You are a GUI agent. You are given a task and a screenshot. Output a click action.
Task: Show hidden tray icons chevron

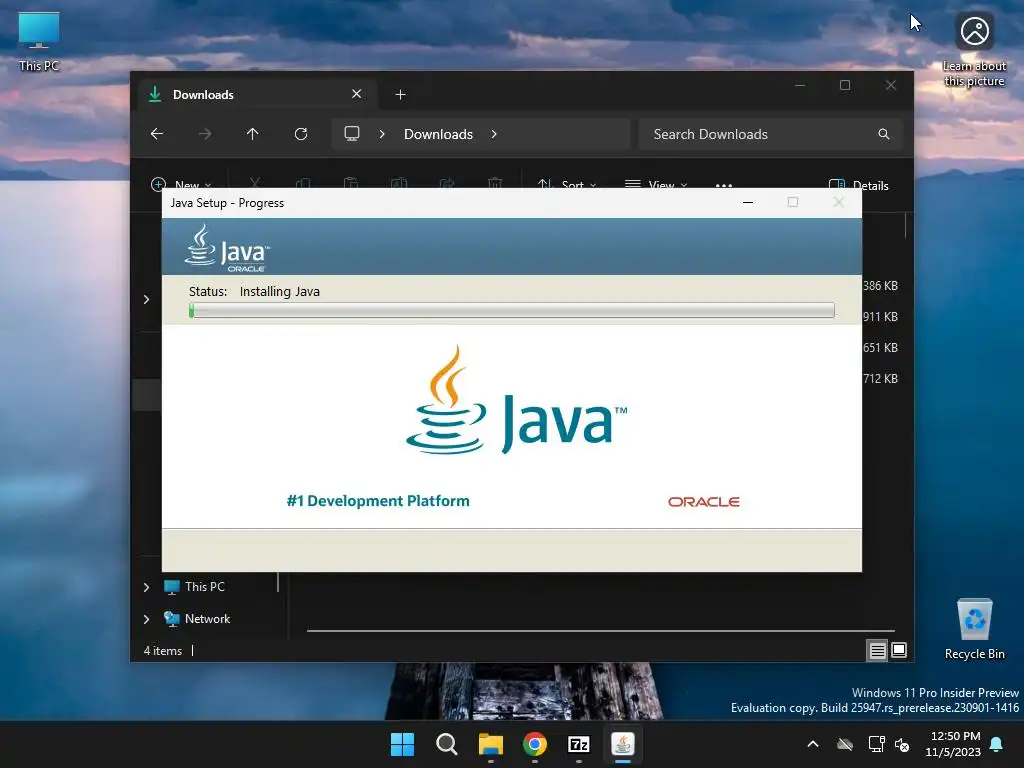point(813,744)
